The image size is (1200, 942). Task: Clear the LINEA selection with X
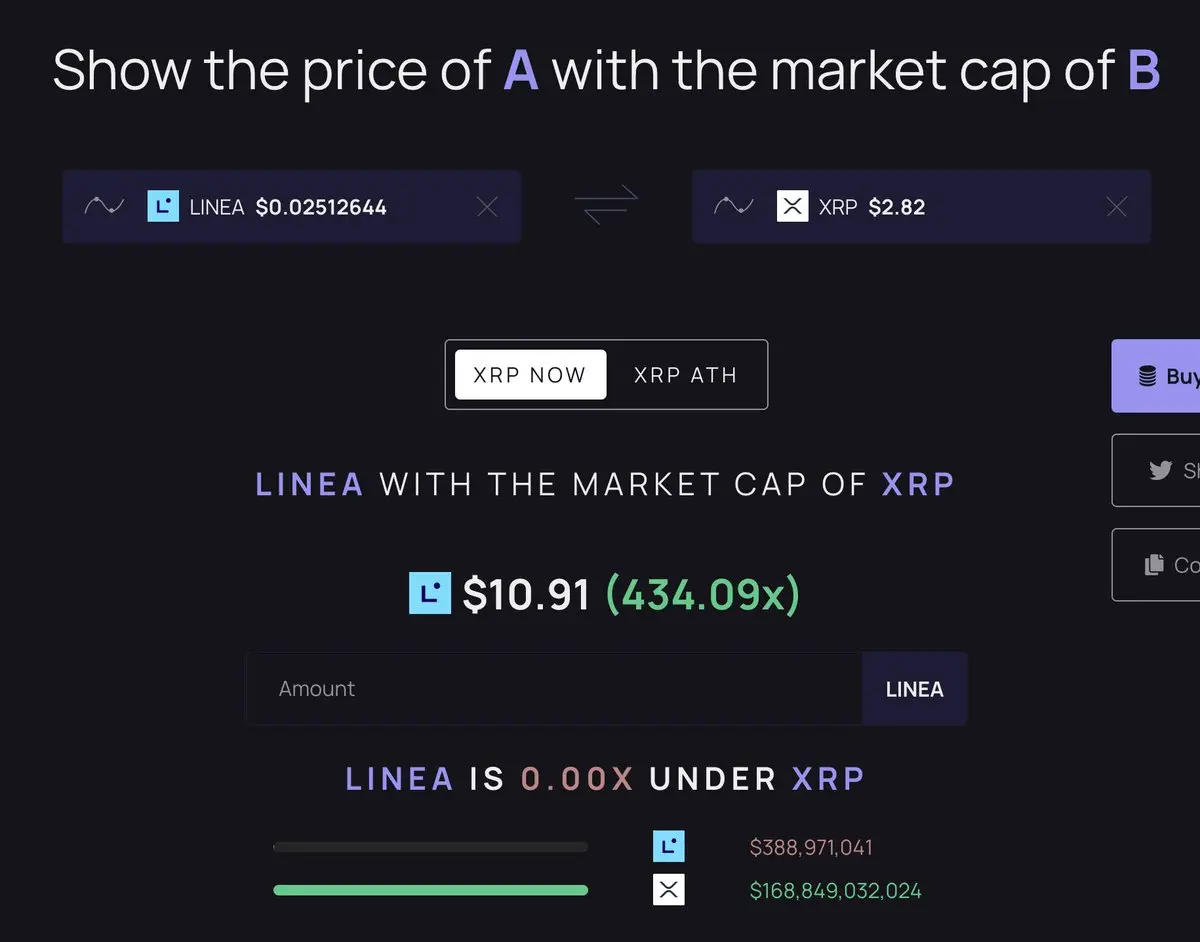click(487, 207)
